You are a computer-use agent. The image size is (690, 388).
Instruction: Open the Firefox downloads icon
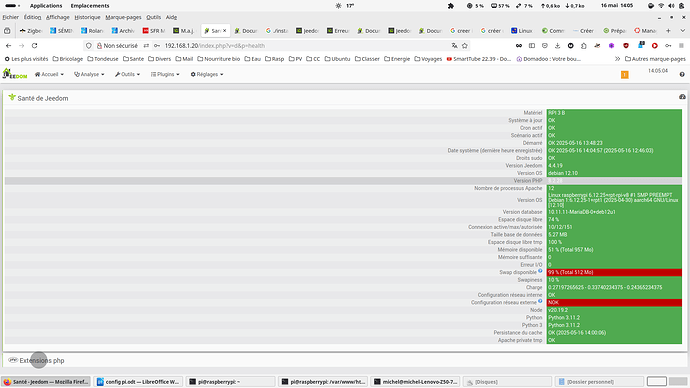[x=558, y=45]
